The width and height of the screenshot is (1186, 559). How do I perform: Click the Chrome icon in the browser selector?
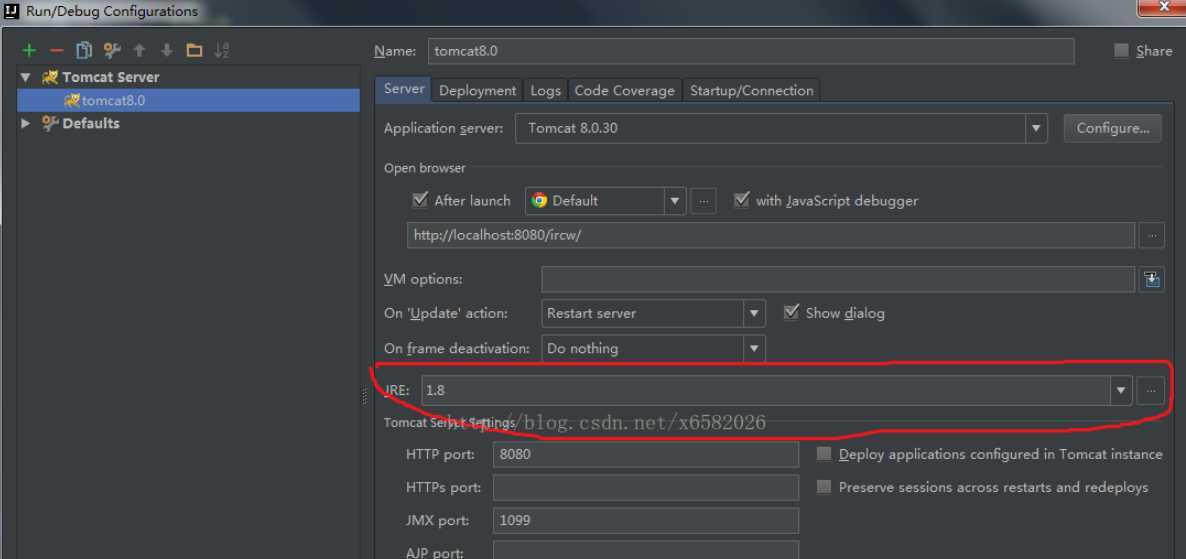[x=539, y=200]
